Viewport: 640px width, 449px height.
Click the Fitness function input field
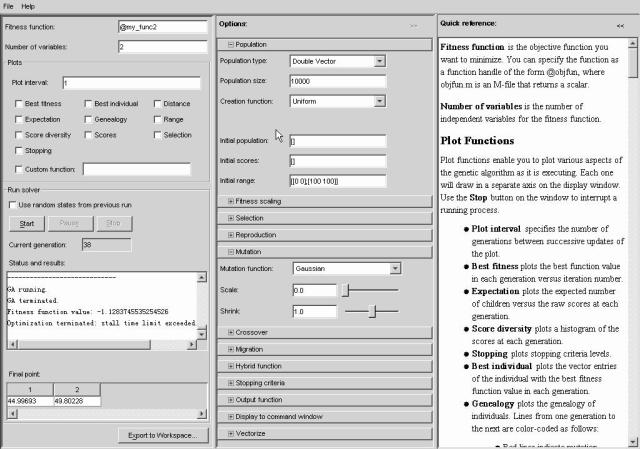(163, 27)
